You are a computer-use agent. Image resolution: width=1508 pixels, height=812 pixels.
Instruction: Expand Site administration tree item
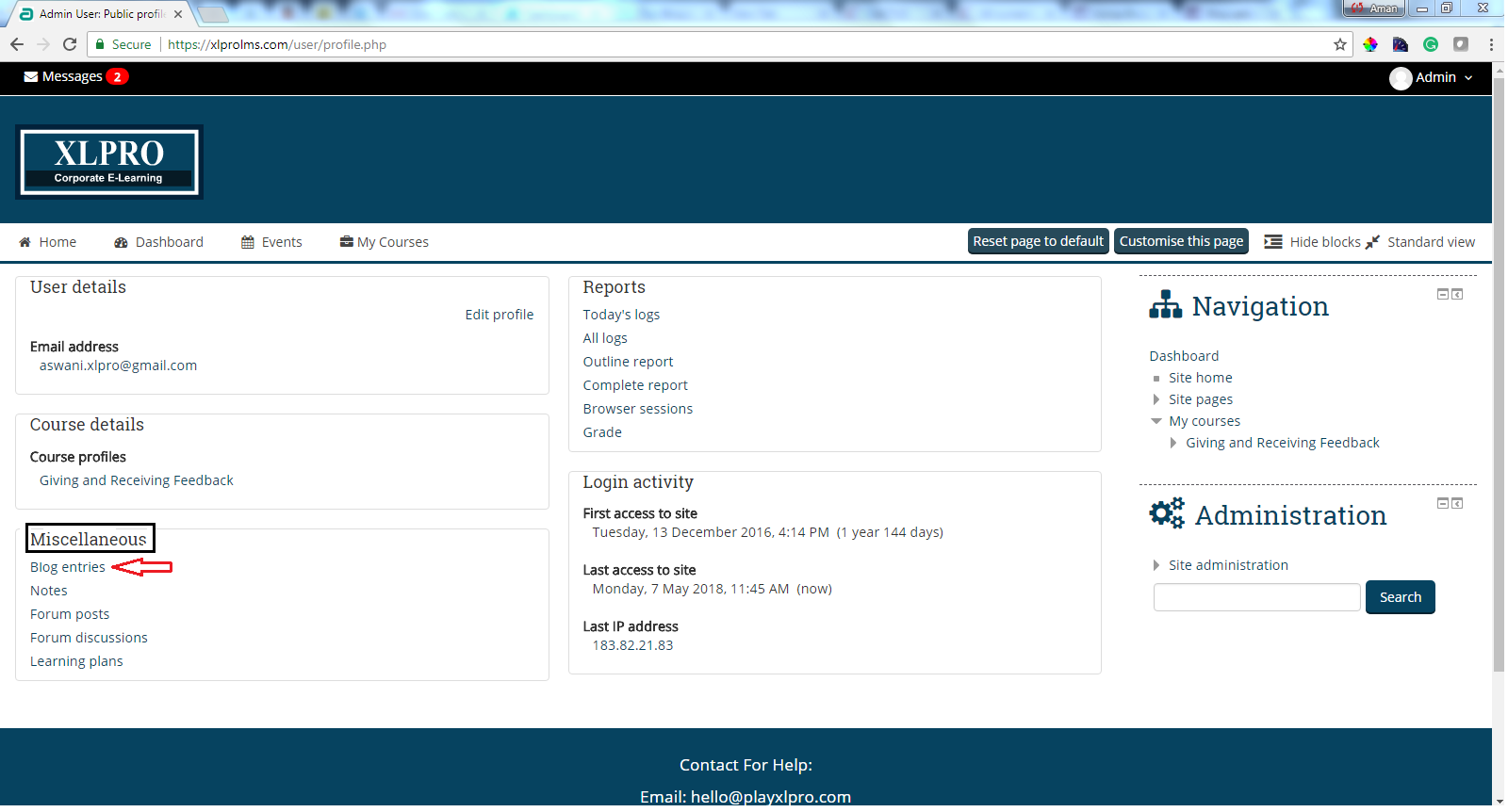pos(1156,565)
